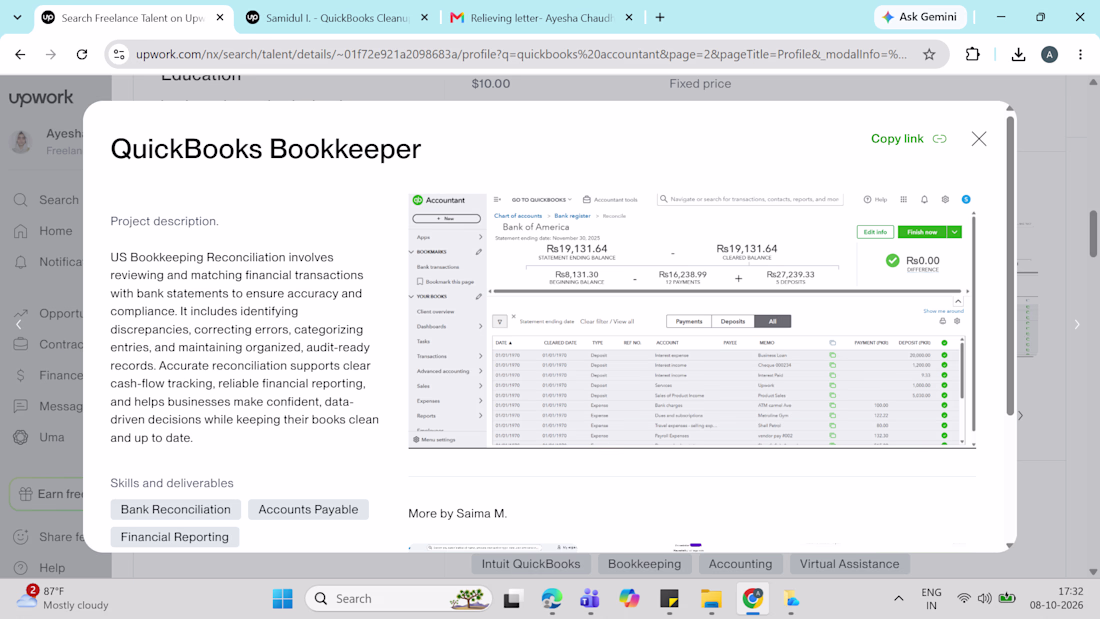
Task: Go to next portfolio item arrow
Action: [1077, 324]
